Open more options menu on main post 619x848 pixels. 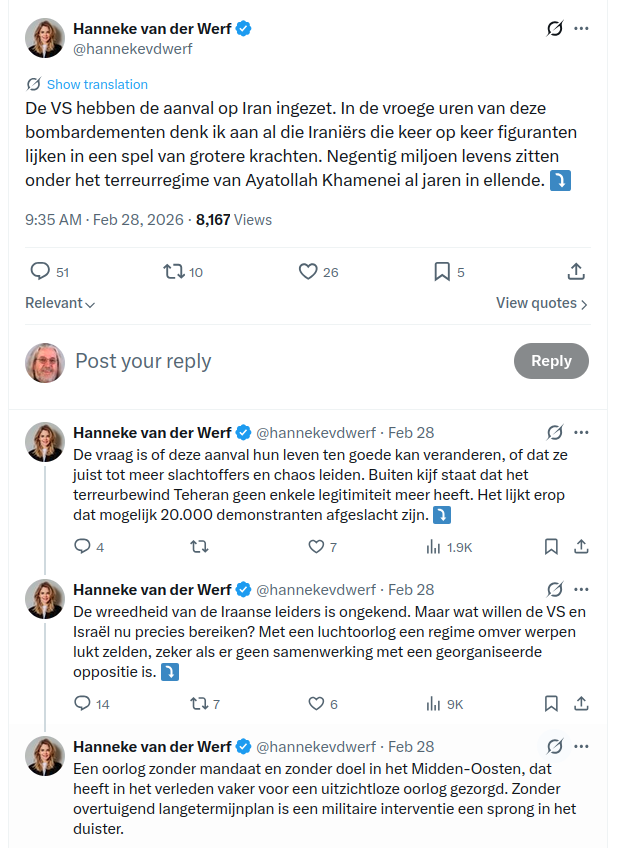coord(581,29)
